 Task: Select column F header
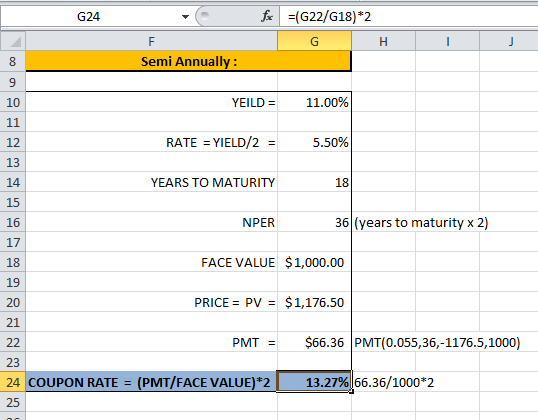pos(151,42)
